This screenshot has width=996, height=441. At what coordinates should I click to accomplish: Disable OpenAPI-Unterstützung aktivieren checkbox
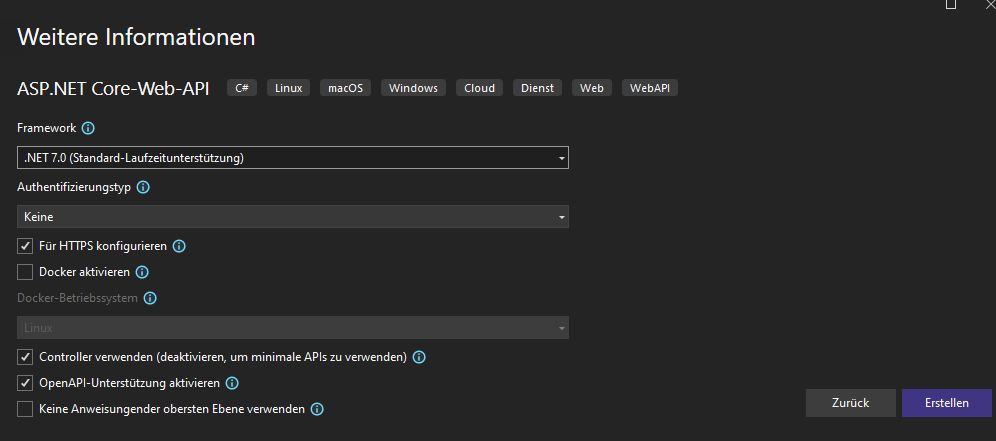click(25, 383)
